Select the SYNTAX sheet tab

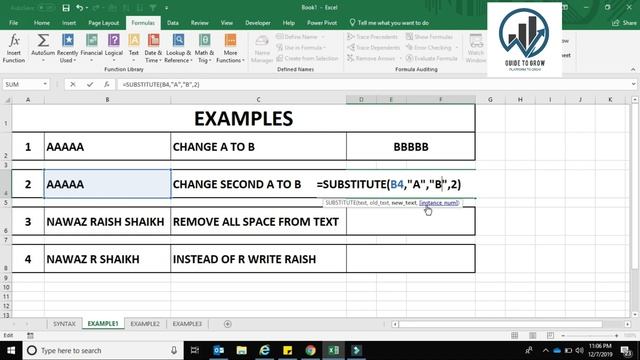[x=64, y=324]
